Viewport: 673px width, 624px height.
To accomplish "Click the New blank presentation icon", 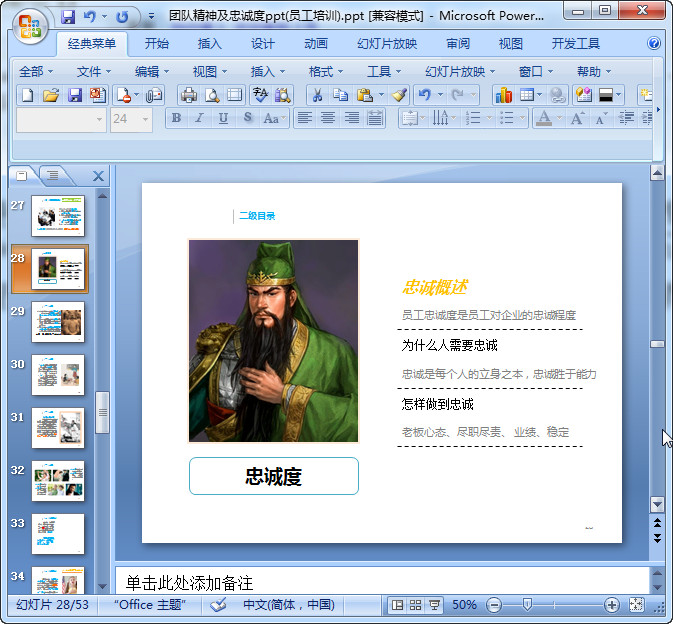I will (x=27, y=95).
